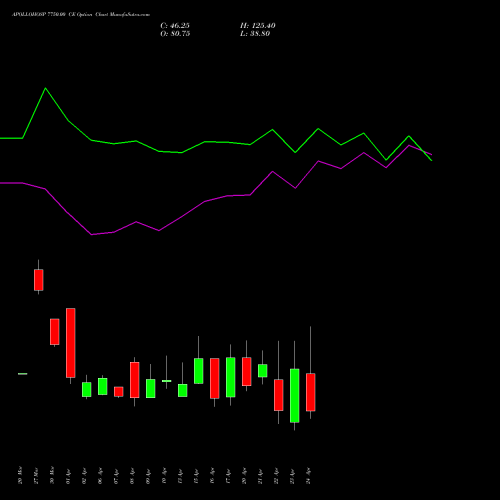Click the 08 Apr date label
500x500 pixels.
click(x=132, y=476)
